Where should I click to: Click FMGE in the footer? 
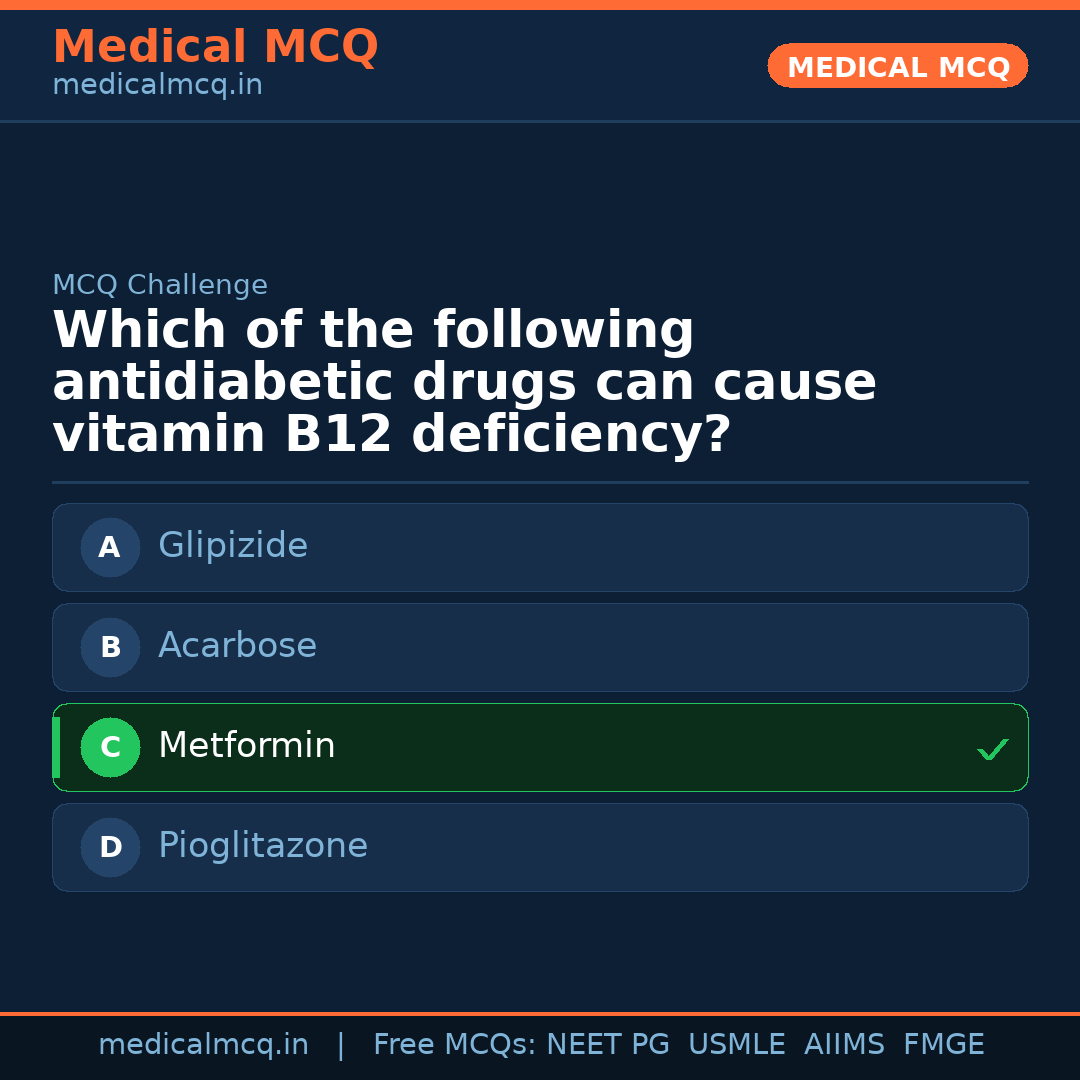pyautogui.click(x=944, y=1045)
